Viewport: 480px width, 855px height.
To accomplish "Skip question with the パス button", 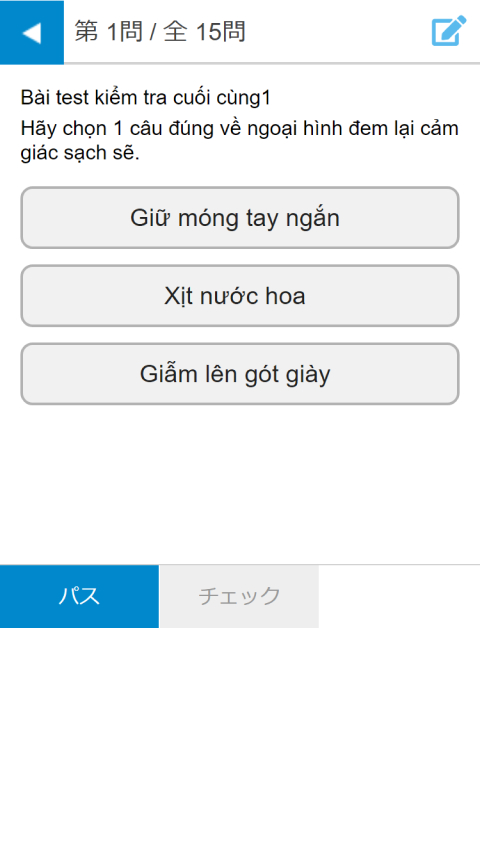I will coord(79,596).
